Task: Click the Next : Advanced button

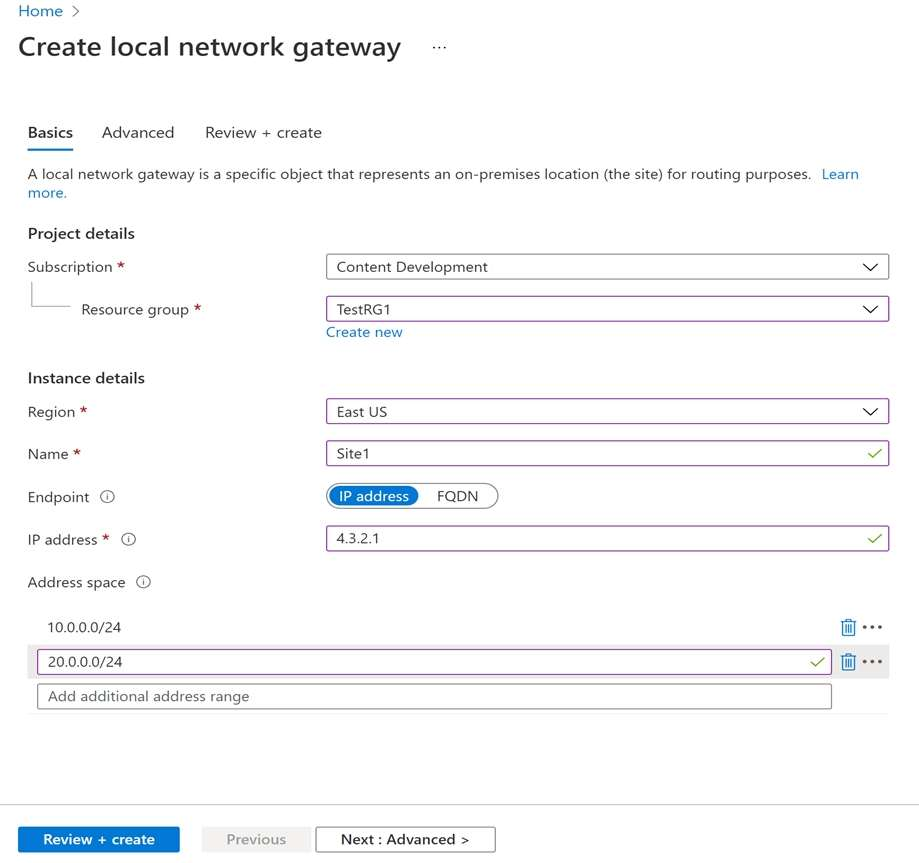Action: coord(405,839)
